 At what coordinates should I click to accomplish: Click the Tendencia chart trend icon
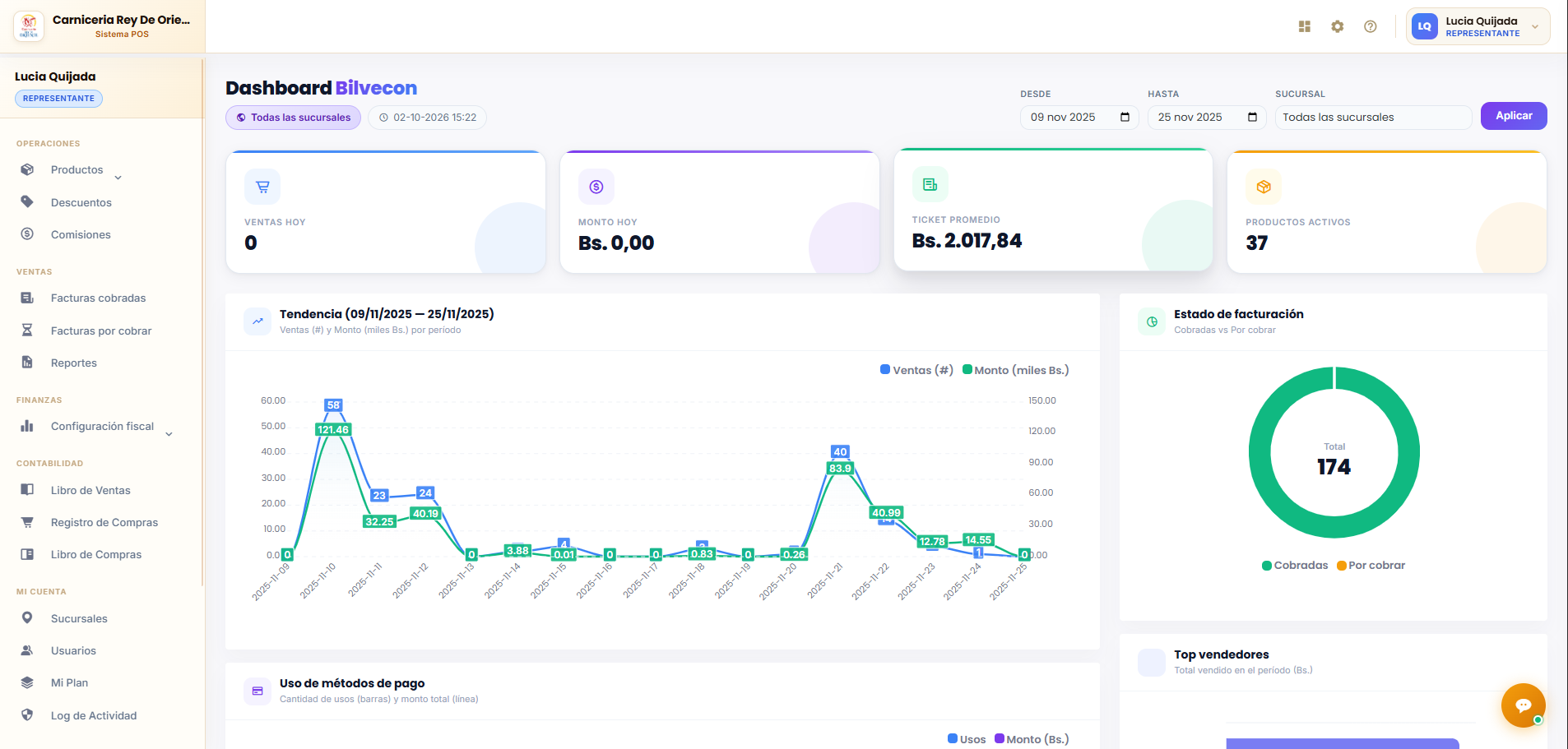pos(257,321)
